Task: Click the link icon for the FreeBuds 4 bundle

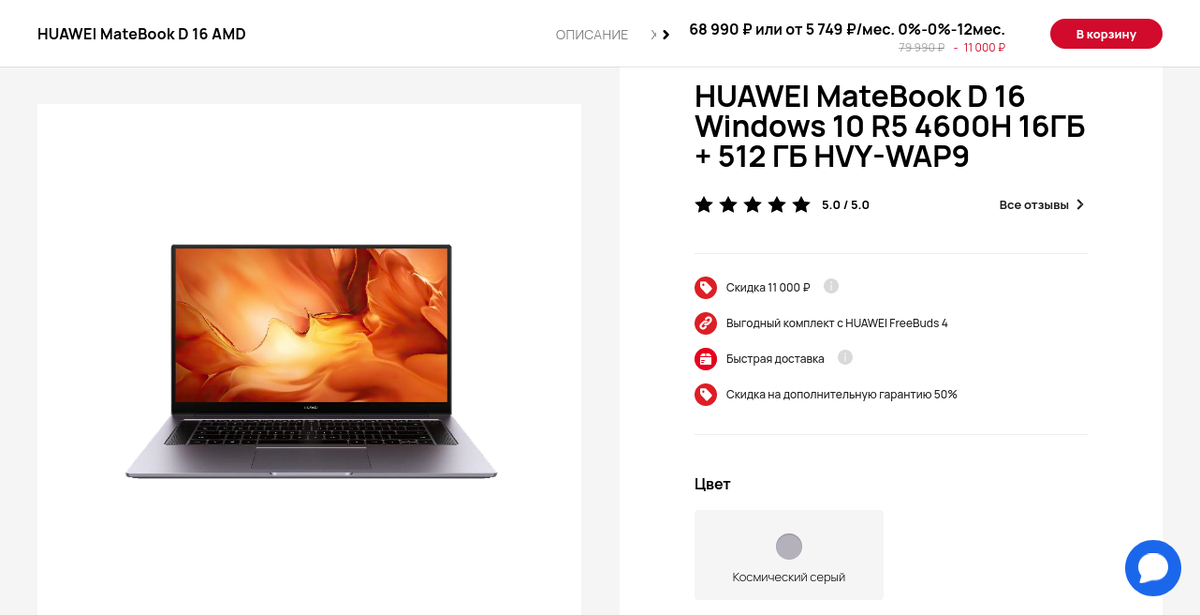Action: coord(706,323)
